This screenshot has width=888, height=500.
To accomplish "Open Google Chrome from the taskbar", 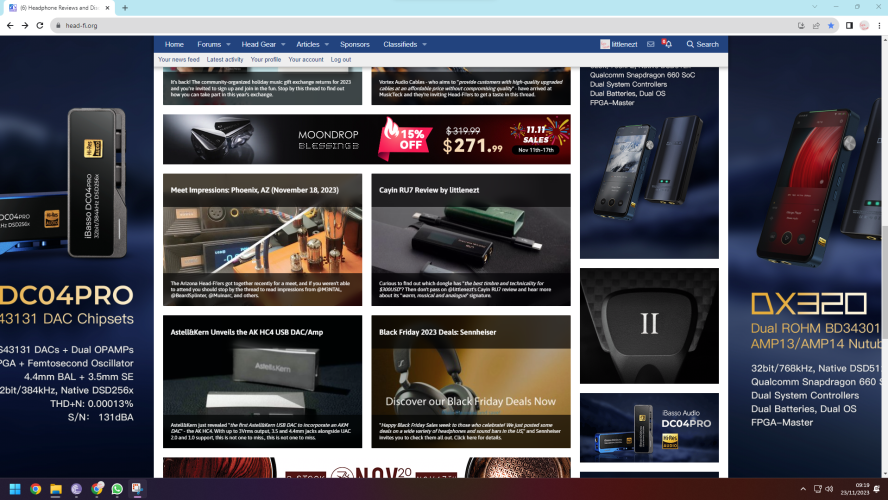I will point(36,489).
